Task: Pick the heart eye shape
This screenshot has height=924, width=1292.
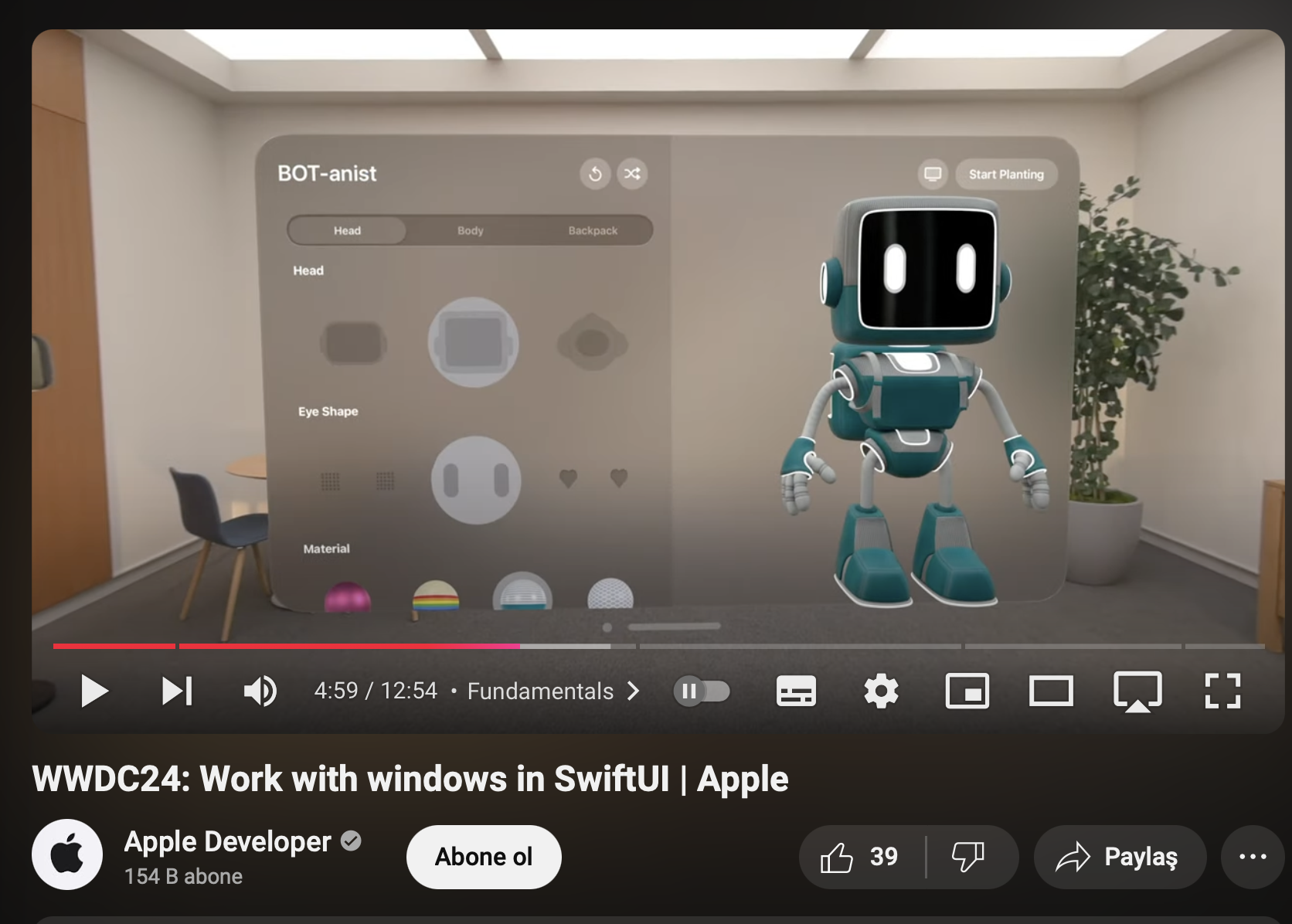Action: click(593, 478)
